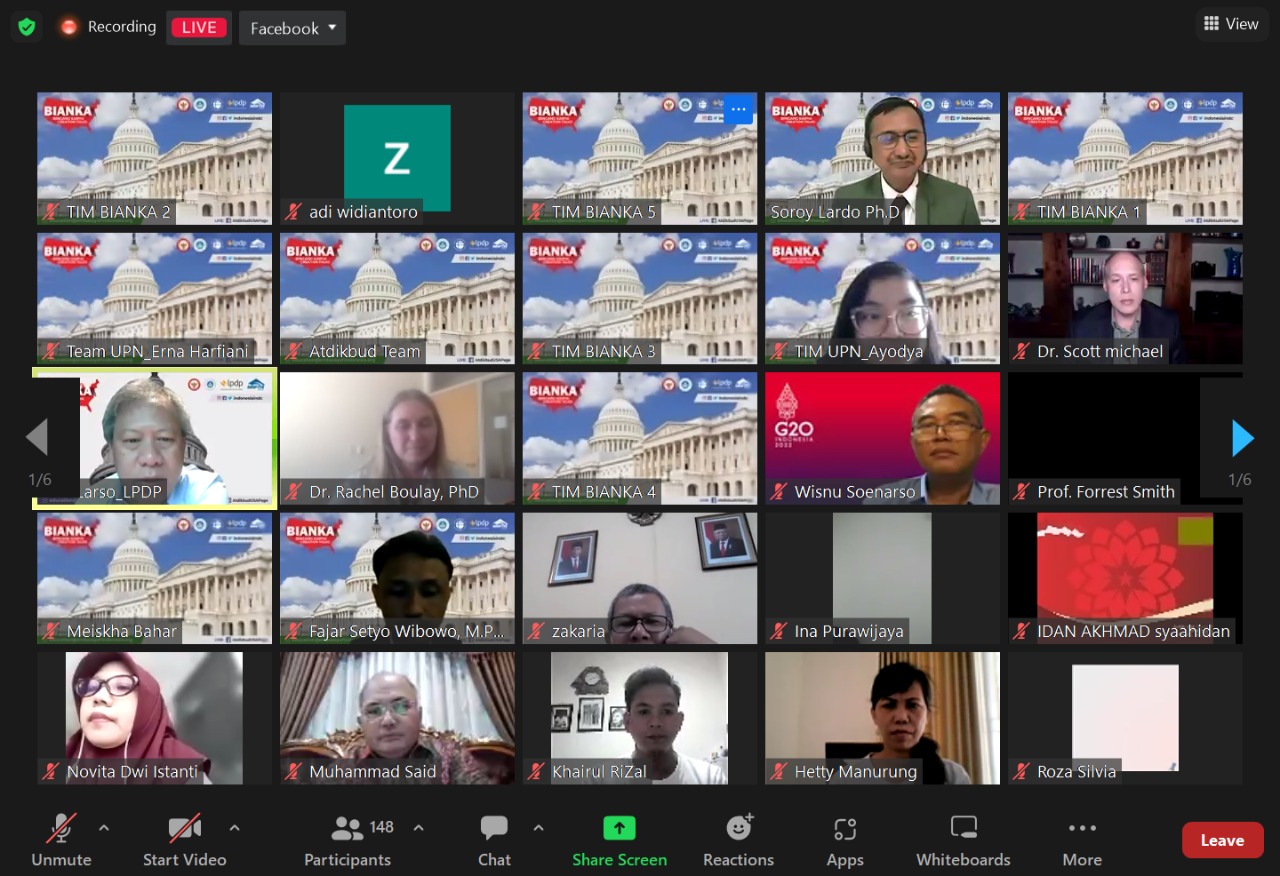Open the Facebook livestream dropdown
The width and height of the screenshot is (1280, 876).
(292, 28)
